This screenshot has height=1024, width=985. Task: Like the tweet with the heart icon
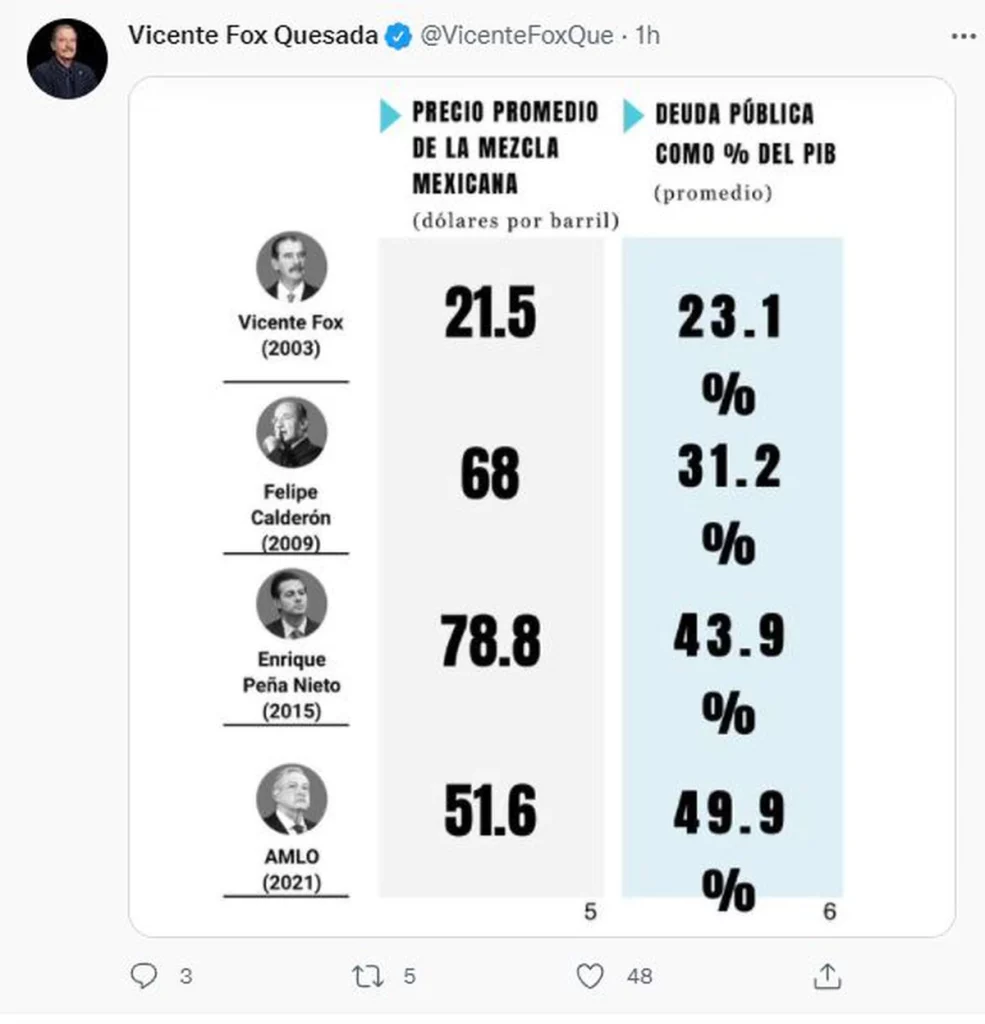591,976
